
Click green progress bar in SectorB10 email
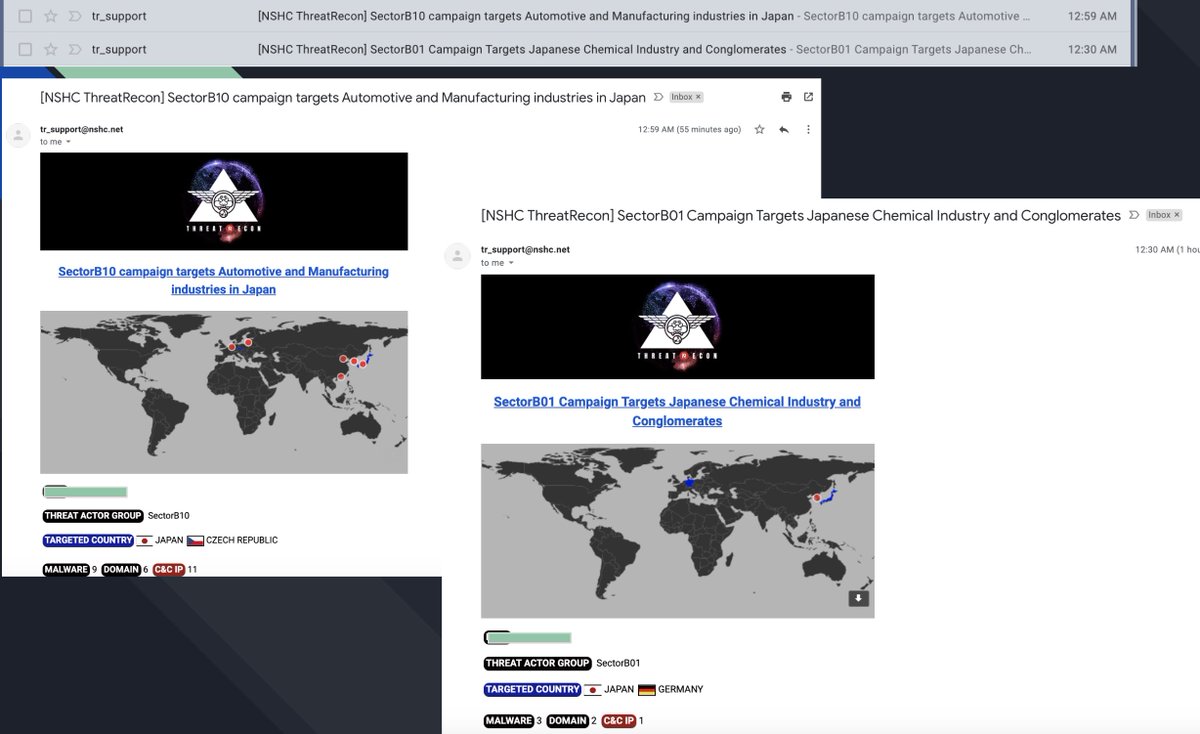coord(85,491)
